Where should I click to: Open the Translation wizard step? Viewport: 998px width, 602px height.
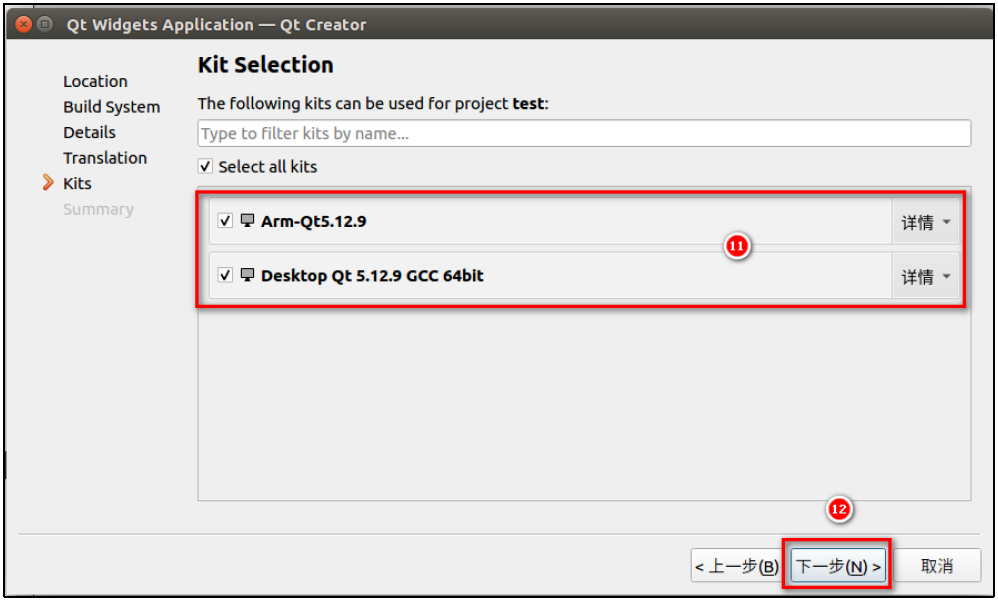tap(105, 158)
